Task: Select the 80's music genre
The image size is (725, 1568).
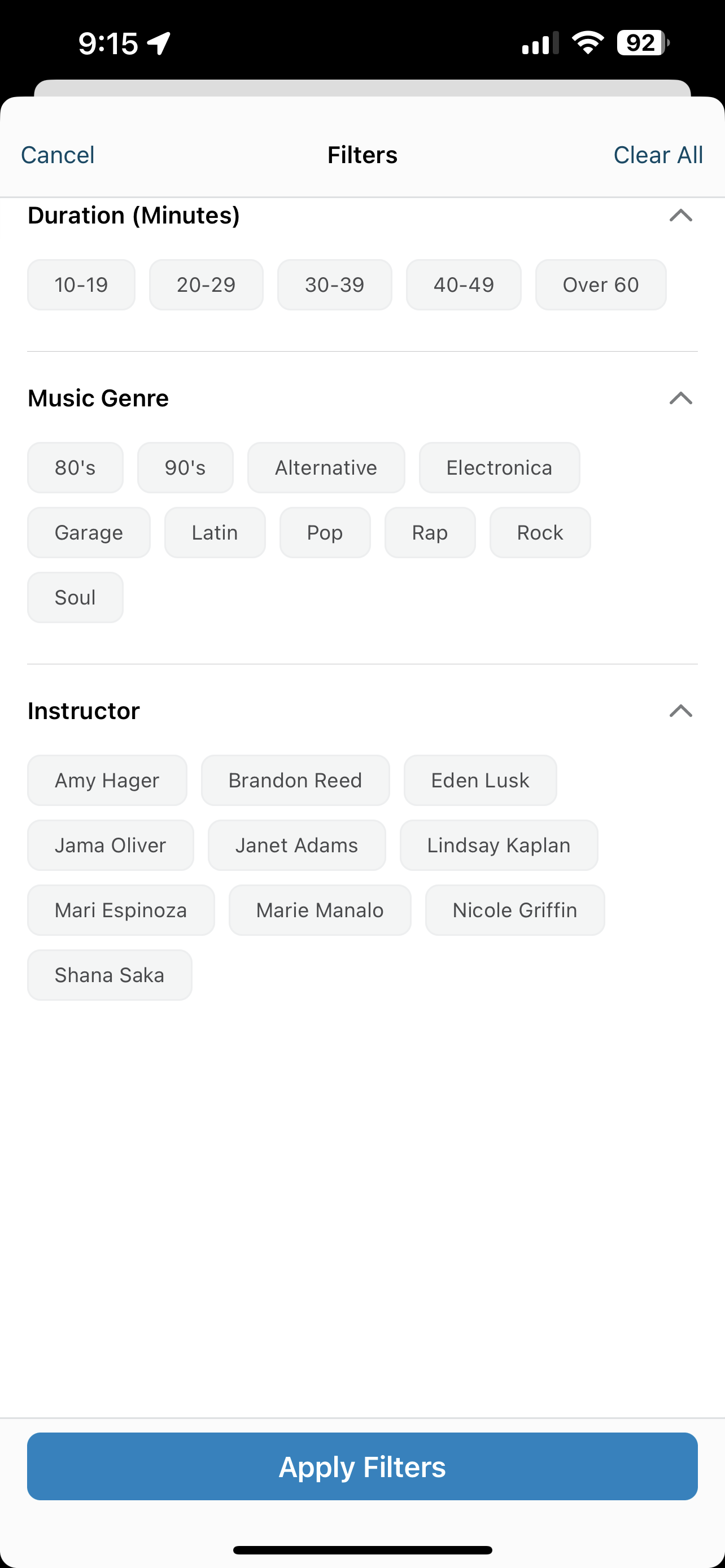Action: (76, 467)
